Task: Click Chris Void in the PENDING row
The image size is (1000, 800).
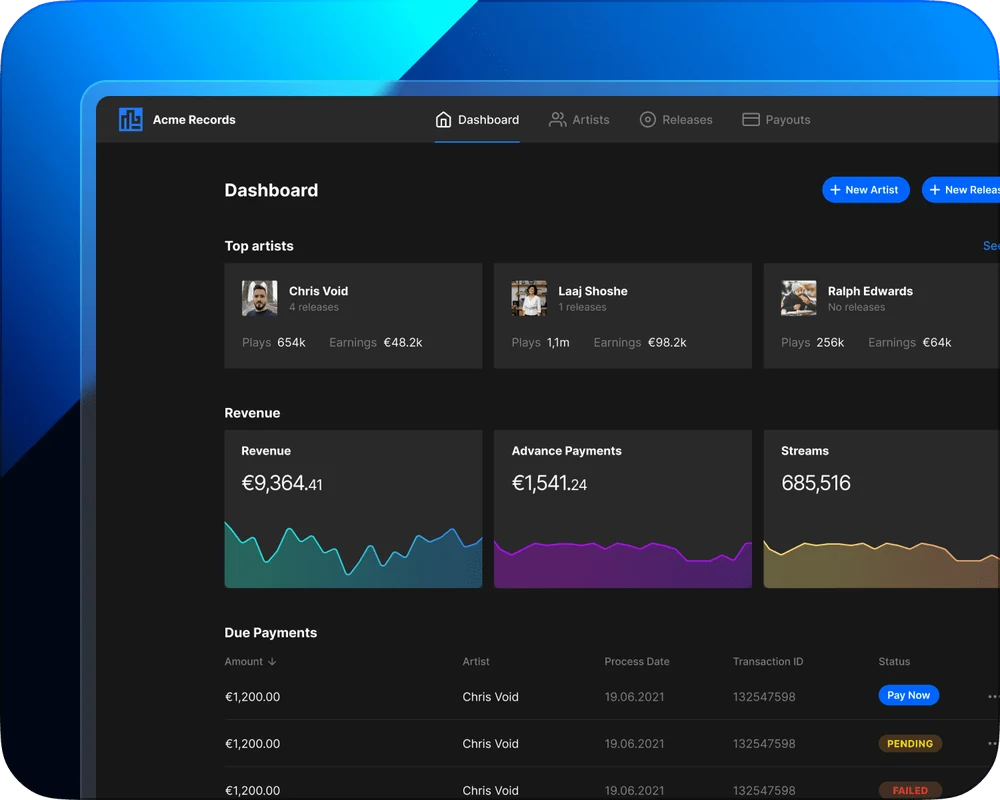Action: (490, 744)
